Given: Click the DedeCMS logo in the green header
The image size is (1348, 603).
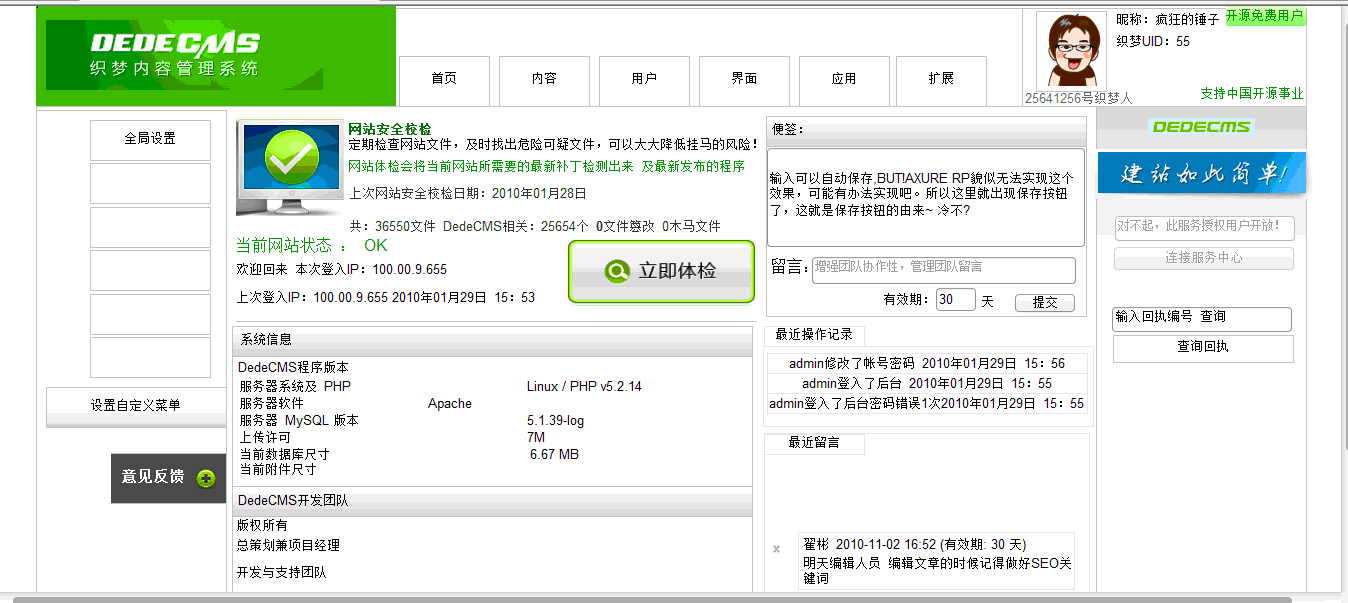Looking at the screenshot, I should pos(175,56).
